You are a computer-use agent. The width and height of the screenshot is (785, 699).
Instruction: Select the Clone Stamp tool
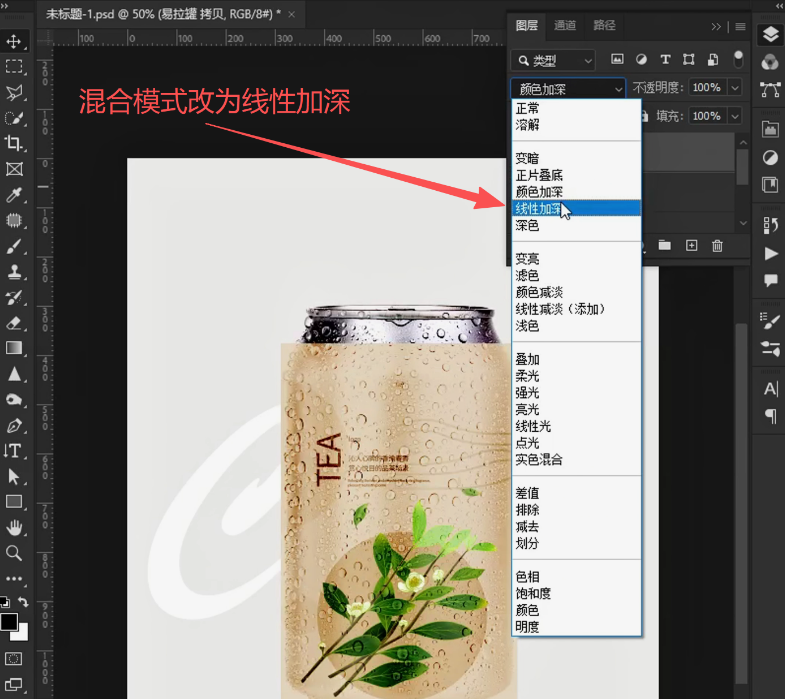[14, 272]
